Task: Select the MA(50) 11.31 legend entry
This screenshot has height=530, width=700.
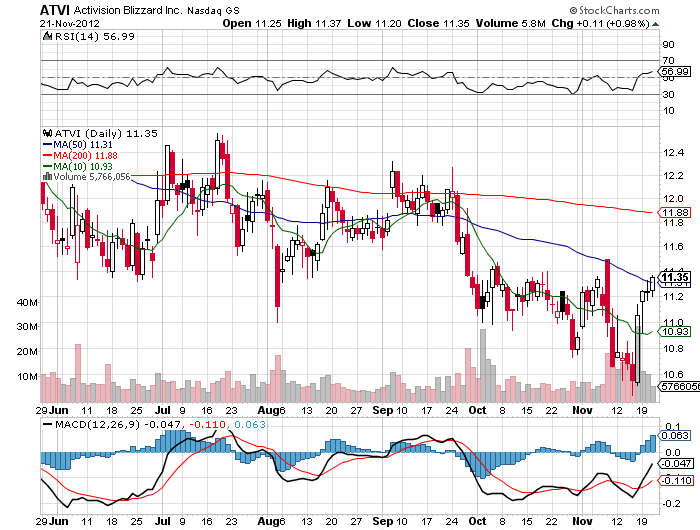Action: (78, 145)
